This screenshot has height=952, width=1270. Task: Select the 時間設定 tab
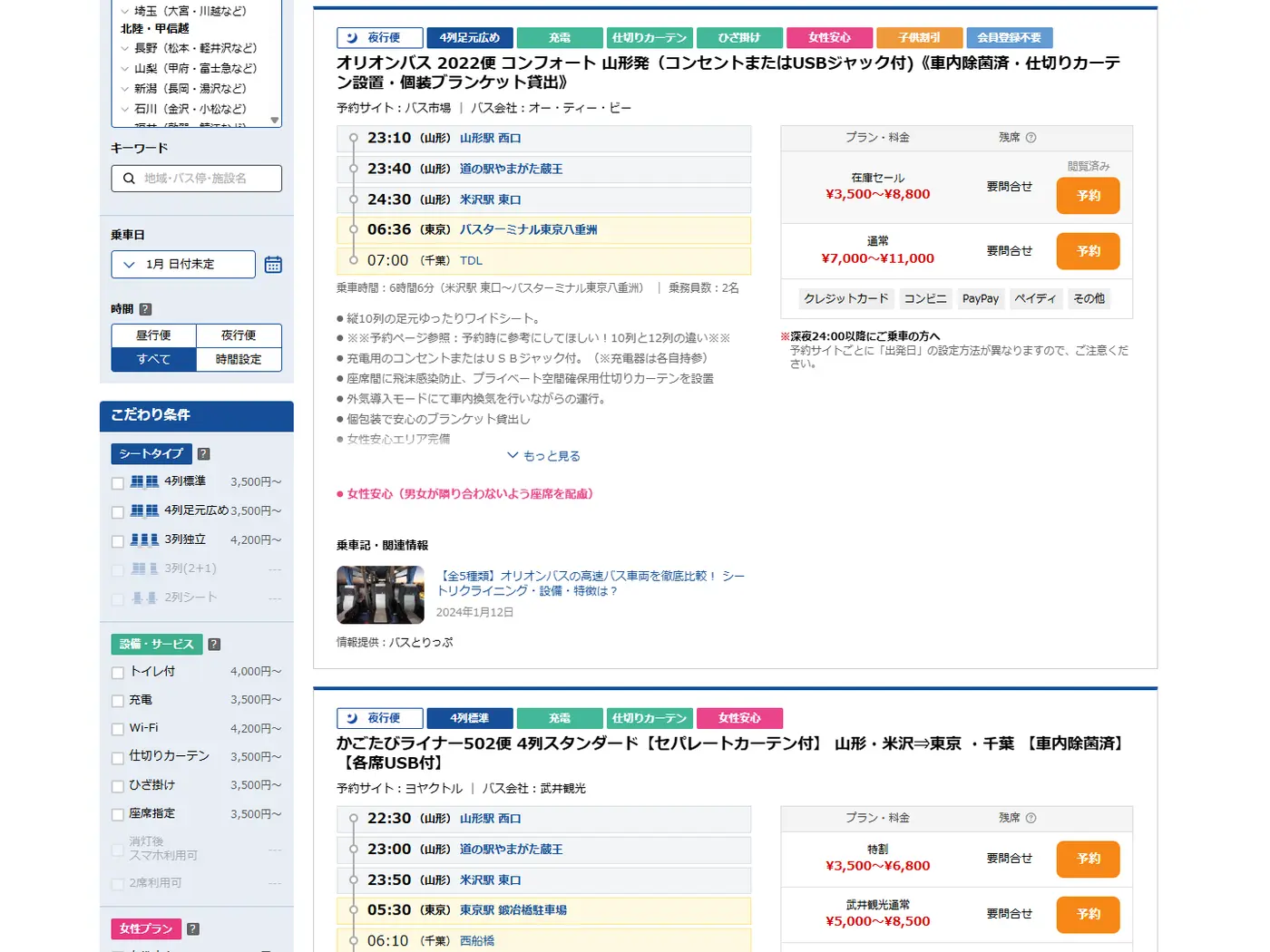[239, 359]
